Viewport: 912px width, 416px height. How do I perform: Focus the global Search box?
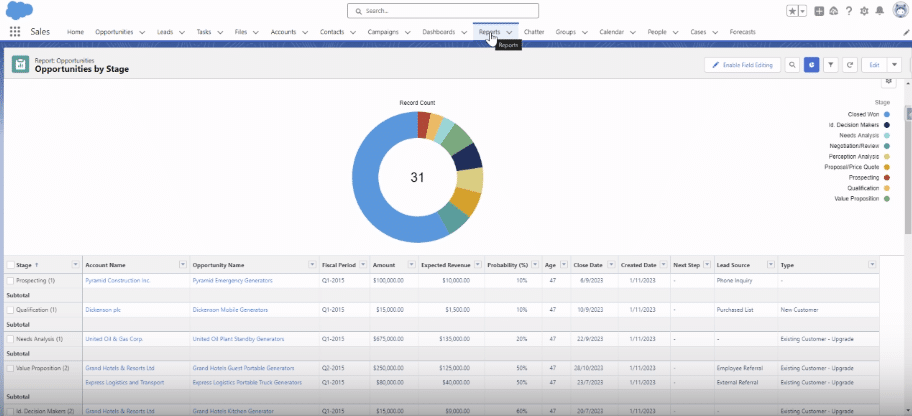(x=443, y=10)
